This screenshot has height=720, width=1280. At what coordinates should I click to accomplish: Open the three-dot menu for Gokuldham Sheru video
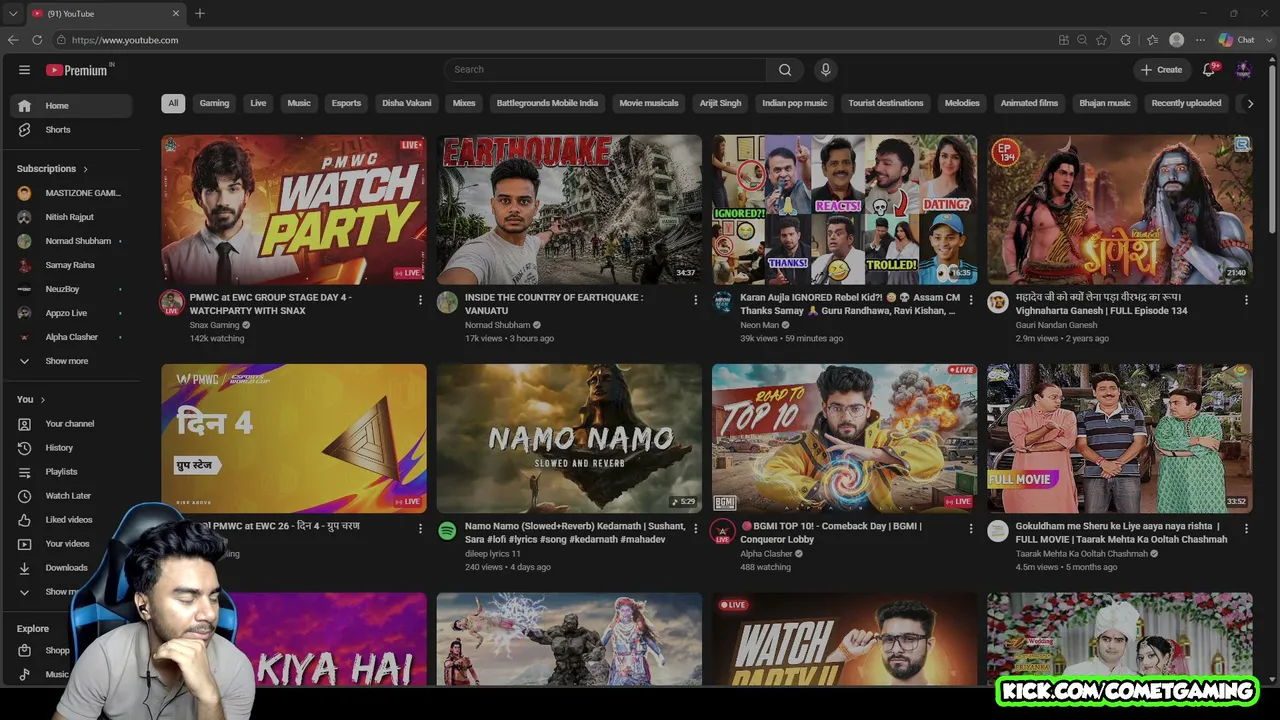point(1246,529)
